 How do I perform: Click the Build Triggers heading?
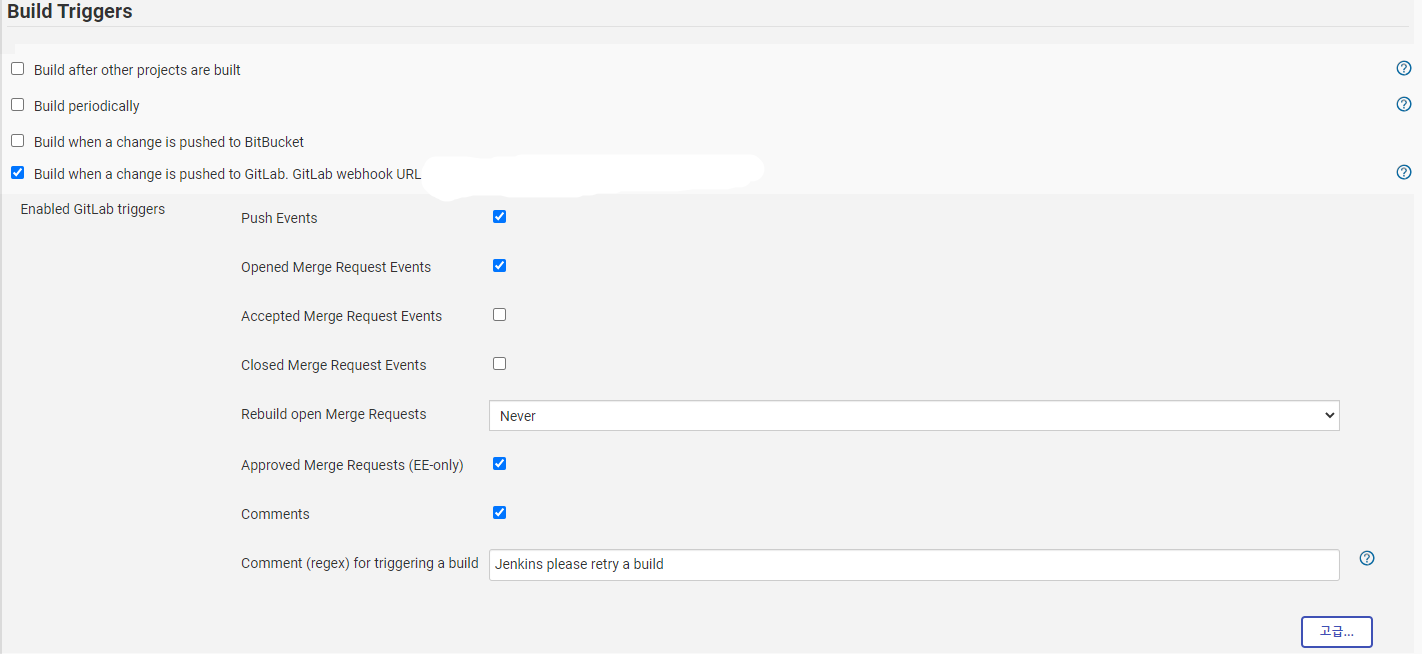click(x=70, y=12)
